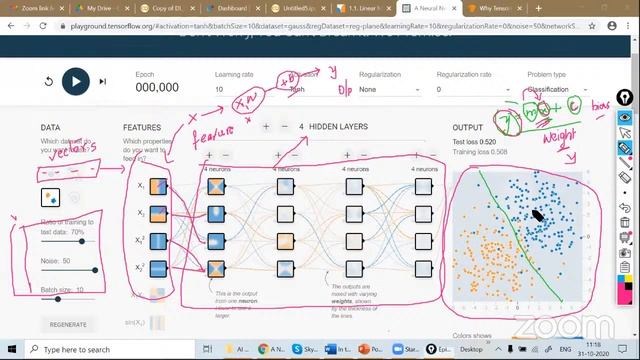Select the pen line tool in annotation toolbar
The height and width of the screenshot is (360, 640).
point(624,163)
